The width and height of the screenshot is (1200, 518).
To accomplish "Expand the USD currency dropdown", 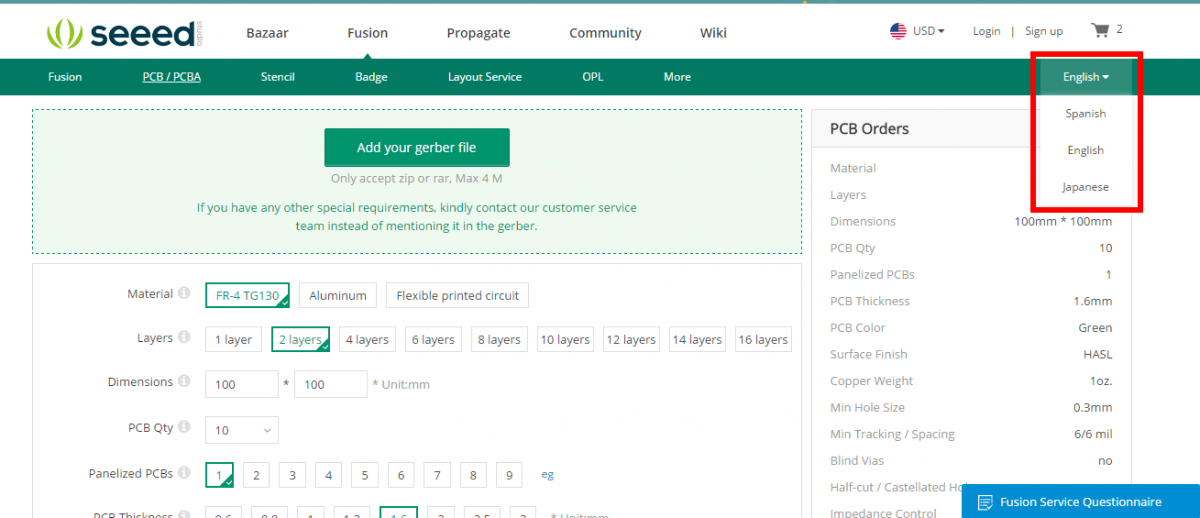I will pyautogui.click(x=928, y=31).
